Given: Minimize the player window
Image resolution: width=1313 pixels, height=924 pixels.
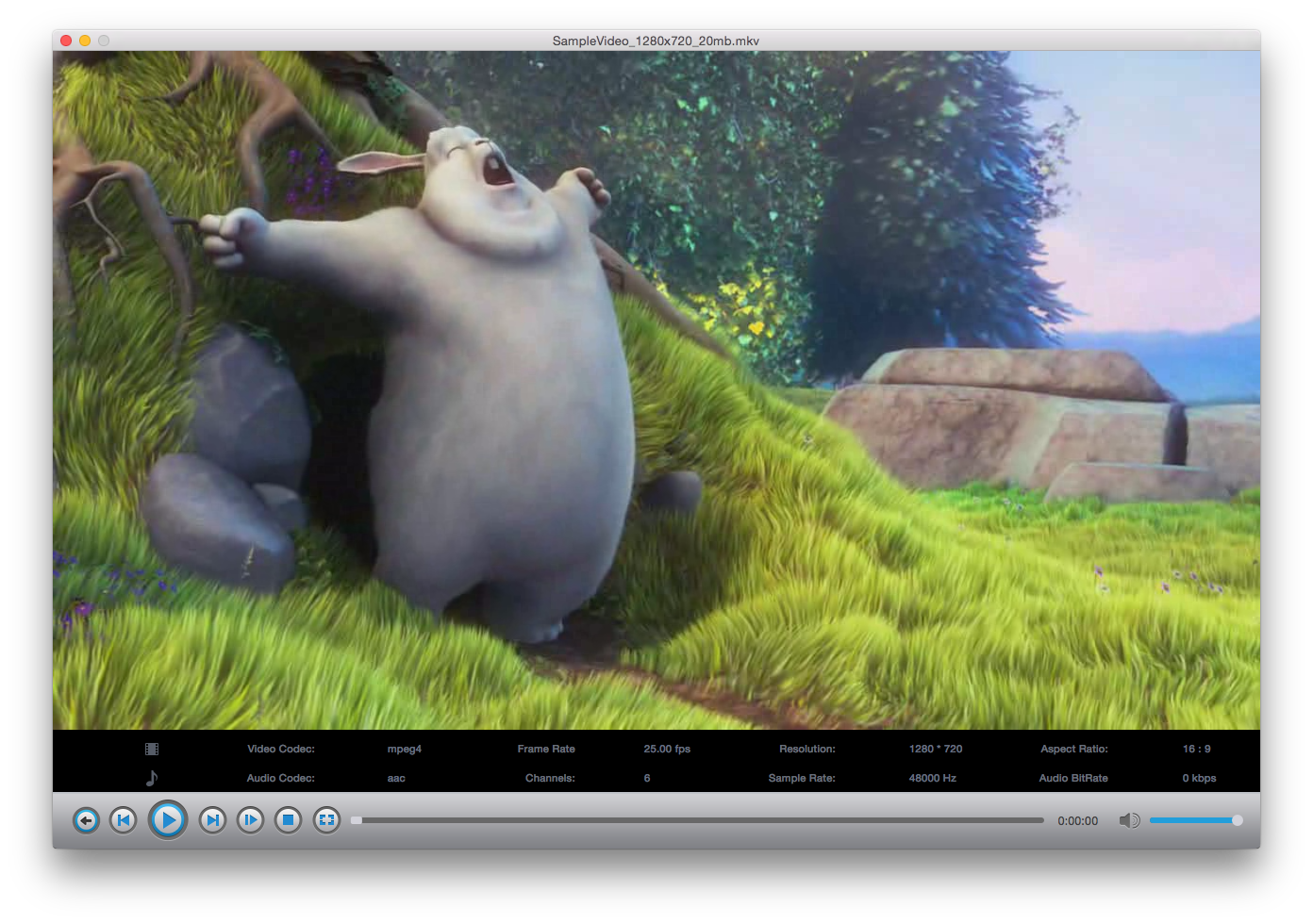Looking at the screenshot, I should (x=85, y=41).
